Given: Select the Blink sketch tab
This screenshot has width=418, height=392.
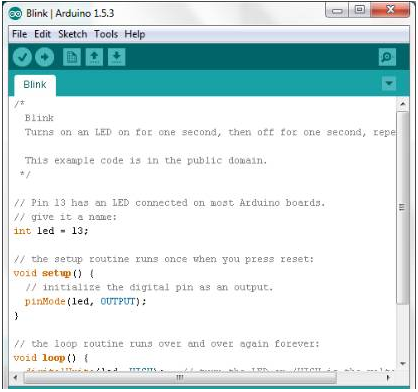Looking at the screenshot, I should [x=35, y=85].
